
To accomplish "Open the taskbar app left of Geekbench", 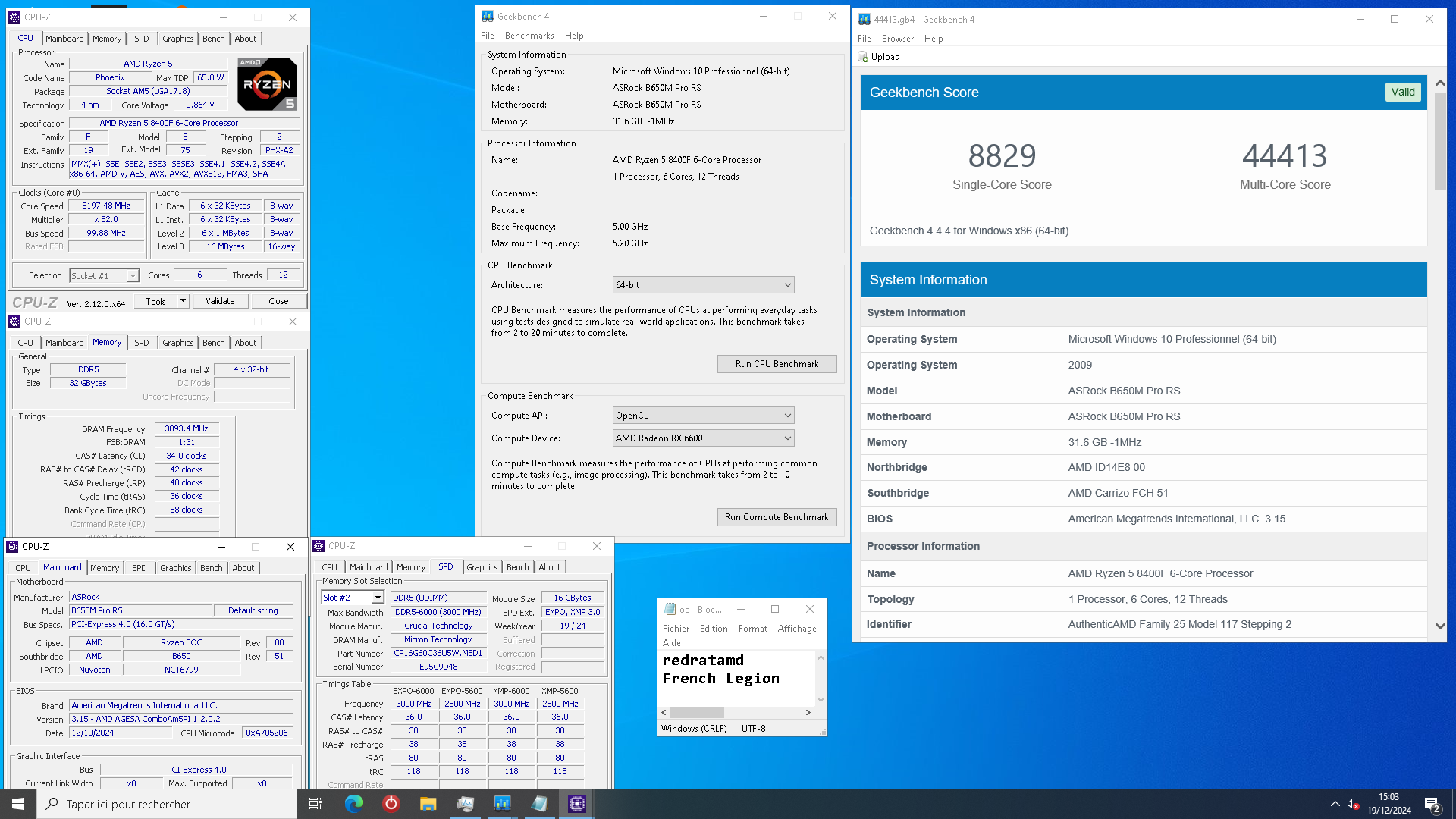I will 465,804.
